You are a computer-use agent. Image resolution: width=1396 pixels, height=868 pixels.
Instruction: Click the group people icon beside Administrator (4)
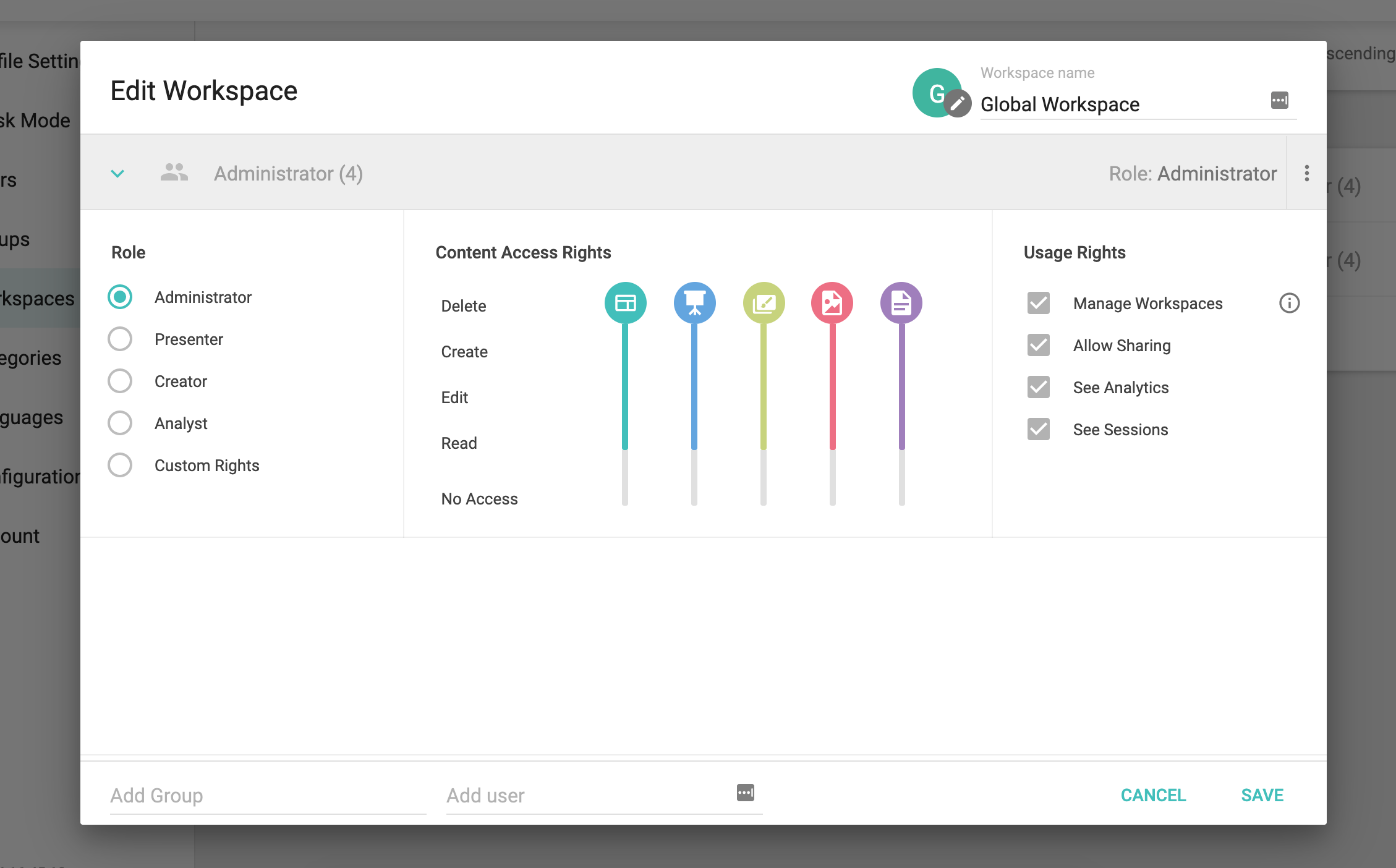coord(174,172)
